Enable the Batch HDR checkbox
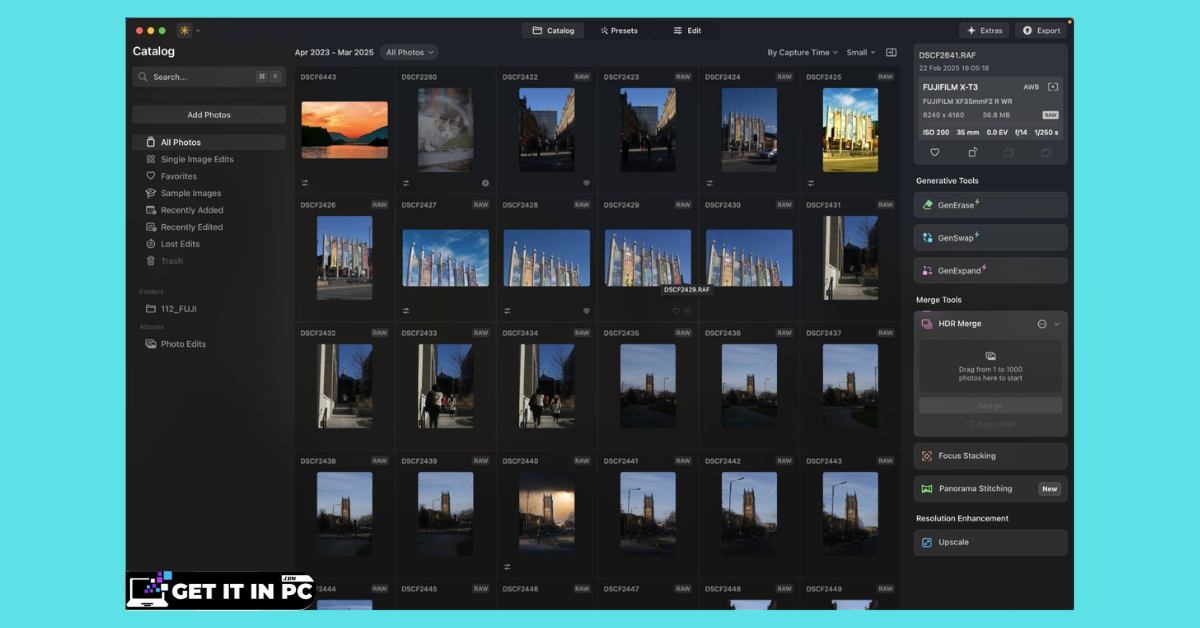Viewport: 1200px width, 628px height. tap(970, 425)
